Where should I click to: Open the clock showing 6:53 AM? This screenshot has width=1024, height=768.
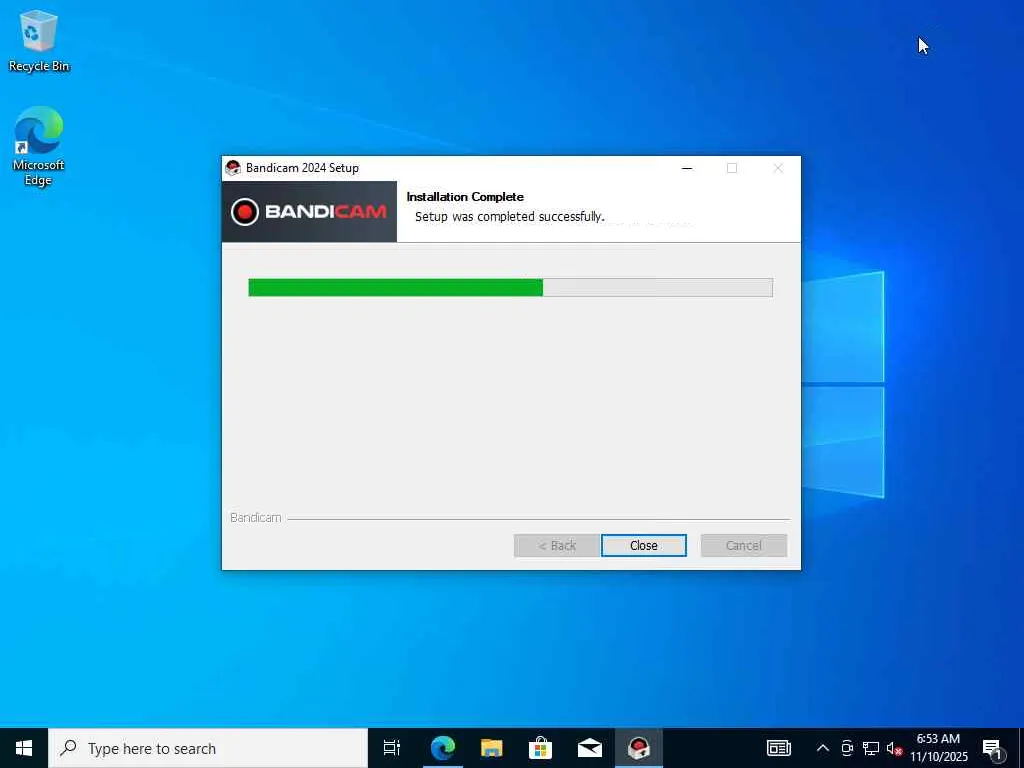coord(938,748)
